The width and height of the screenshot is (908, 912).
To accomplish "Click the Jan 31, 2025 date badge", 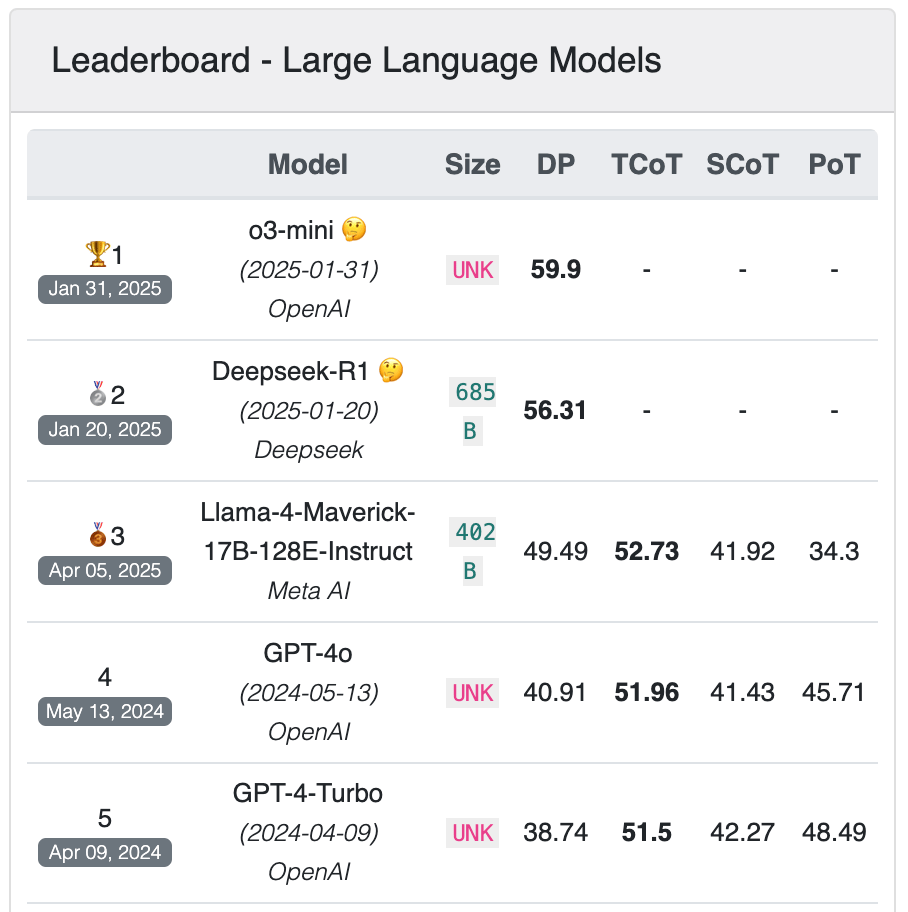I will pyautogui.click(x=105, y=290).
